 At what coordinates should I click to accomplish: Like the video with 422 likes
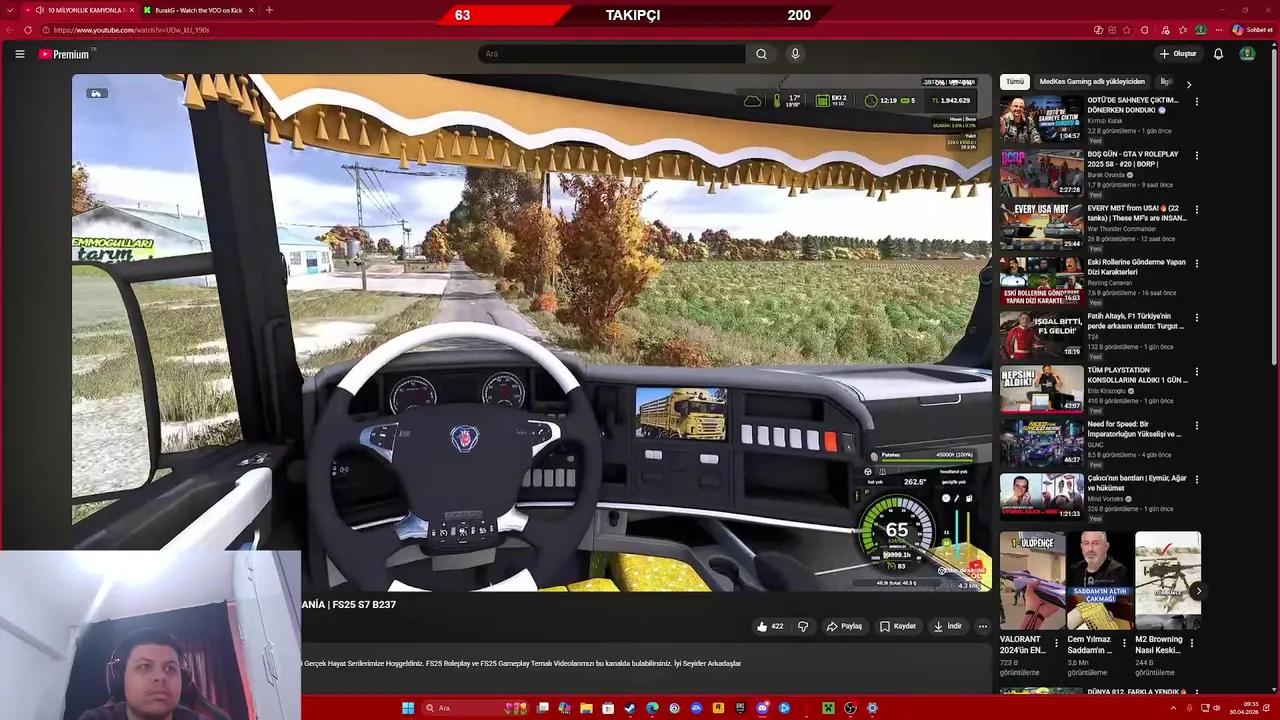[x=770, y=626]
